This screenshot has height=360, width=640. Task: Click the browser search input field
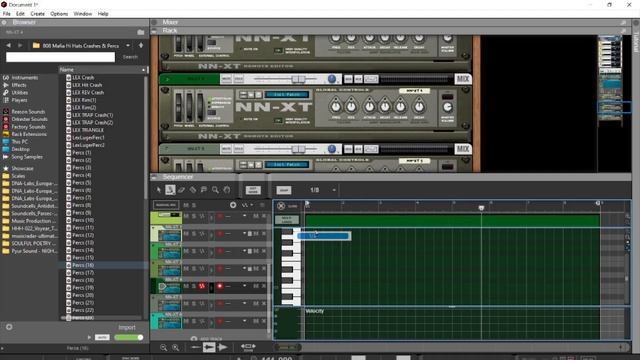click(x=60, y=57)
